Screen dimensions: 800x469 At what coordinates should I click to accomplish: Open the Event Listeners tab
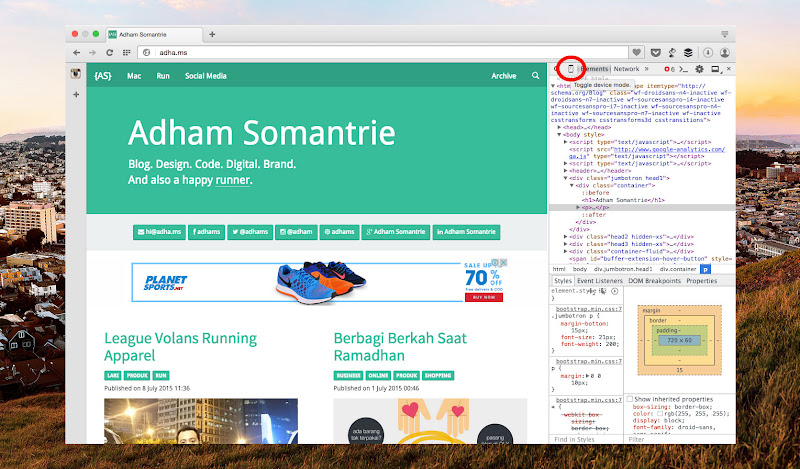pyautogui.click(x=600, y=281)
